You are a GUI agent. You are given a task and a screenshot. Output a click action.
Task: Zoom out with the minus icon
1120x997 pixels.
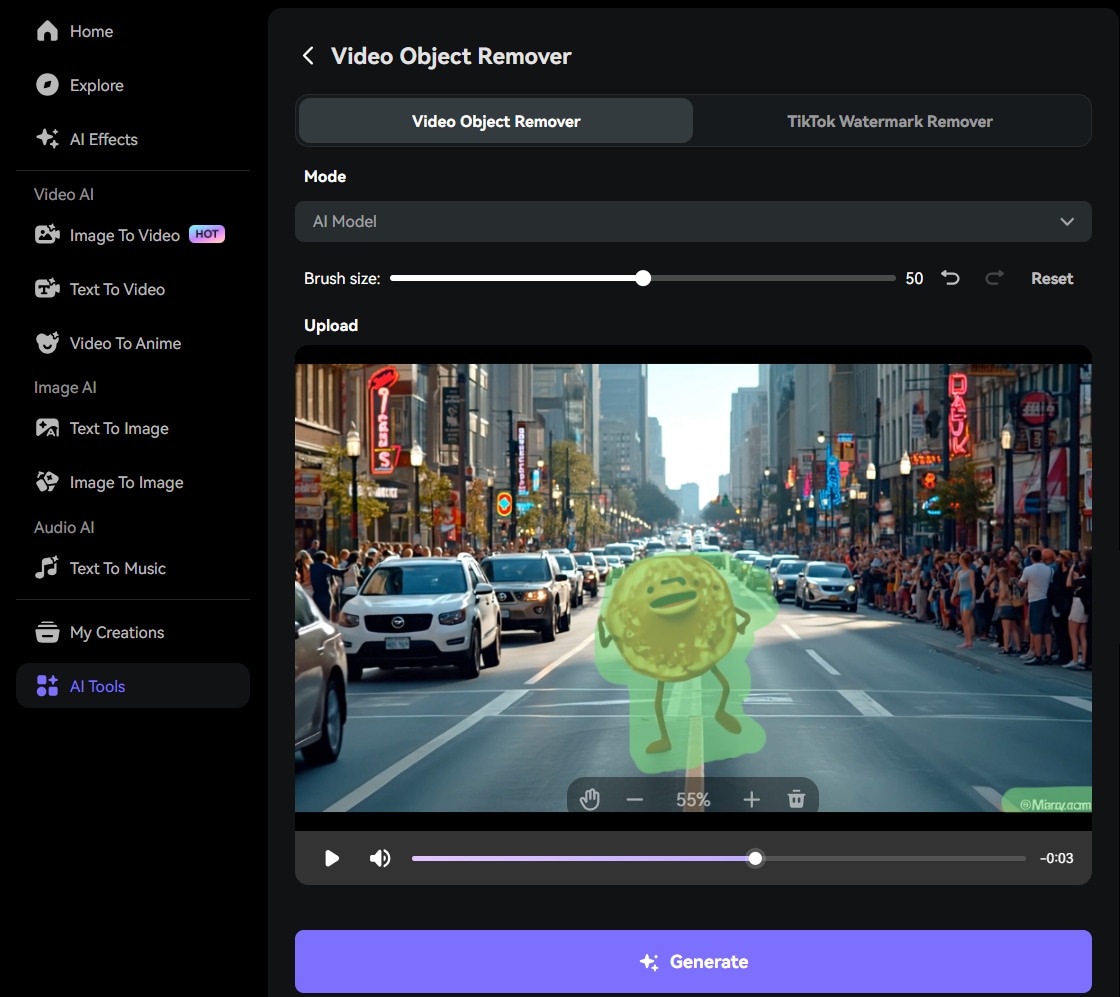coord(635,799)
